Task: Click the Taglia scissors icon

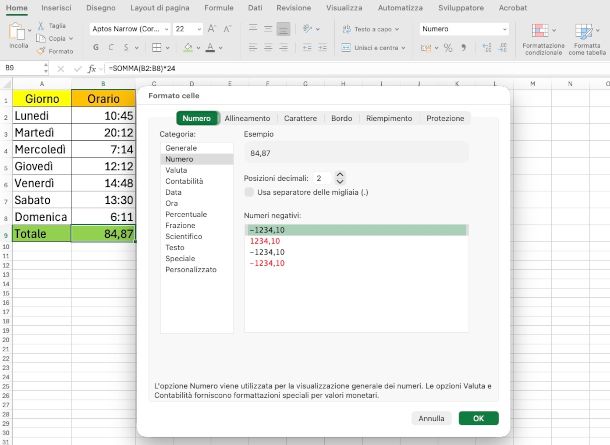Action: click(41, 26)
